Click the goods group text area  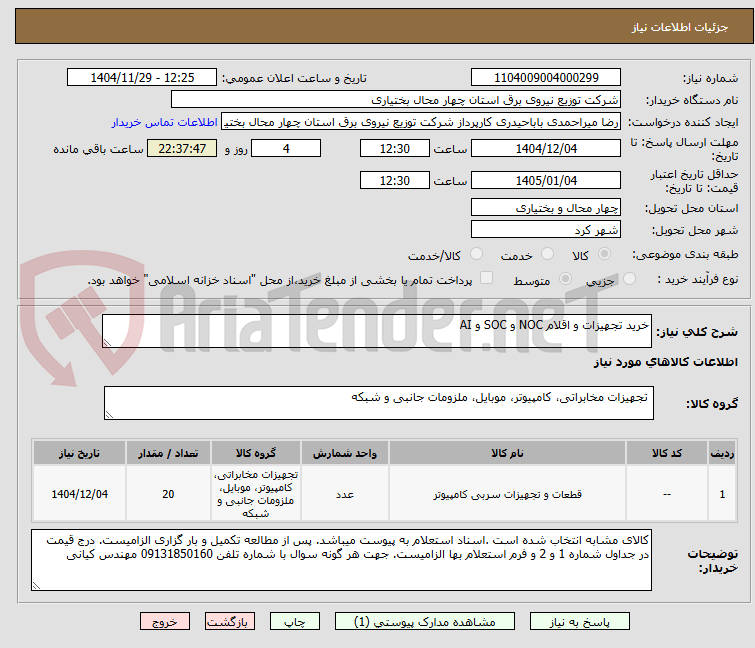click(378, 403)
